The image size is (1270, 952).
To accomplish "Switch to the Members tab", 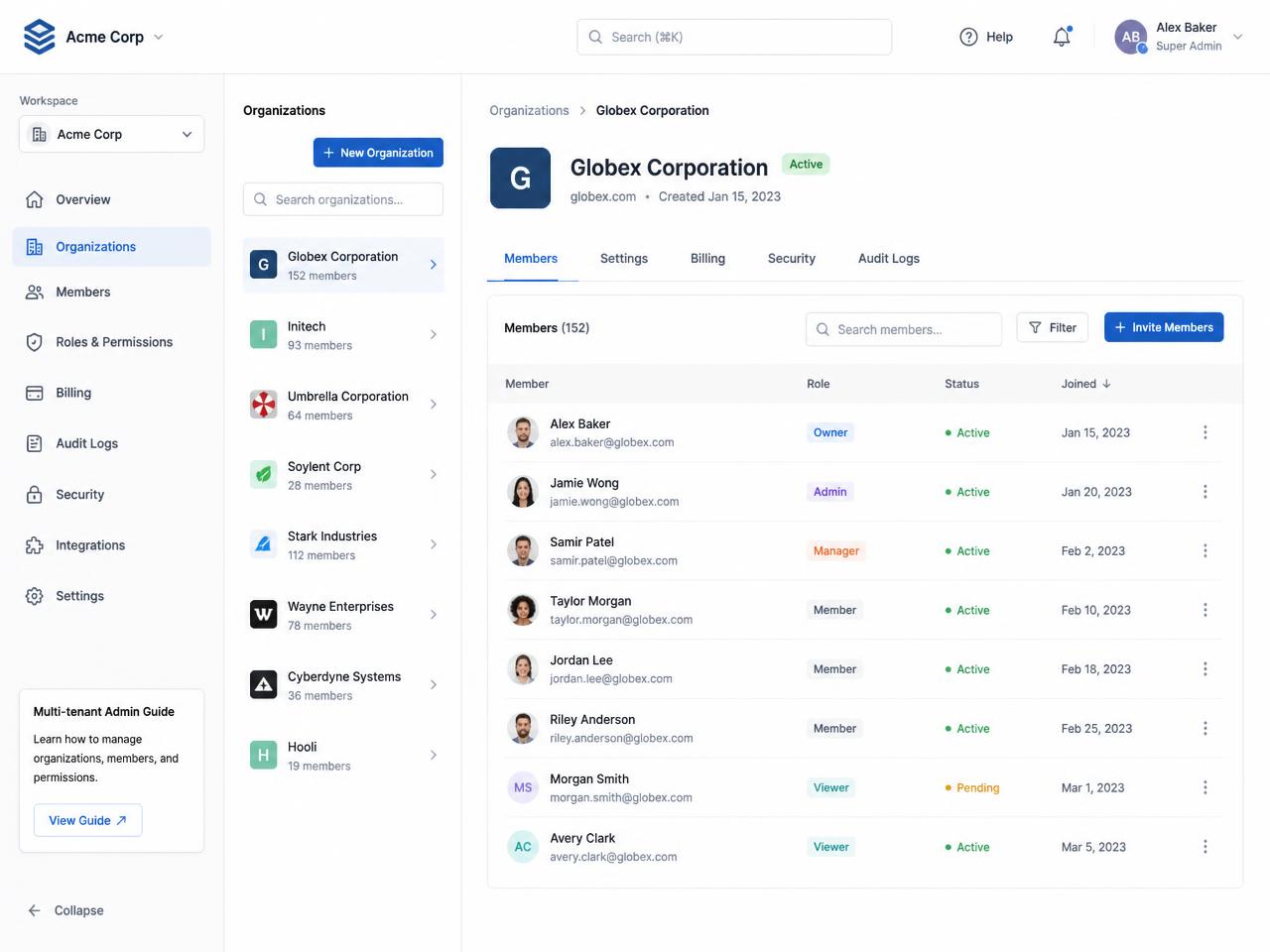I will coord(531,258).
